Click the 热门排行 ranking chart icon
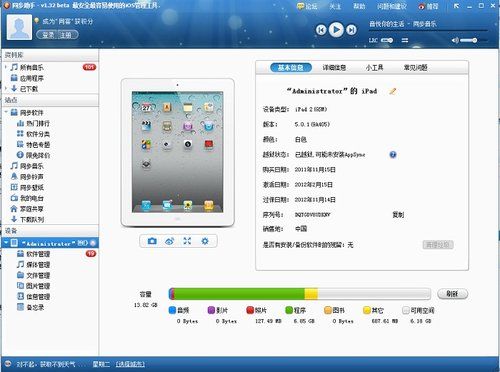This screenshot has width=500, height=372. [20, 123]
